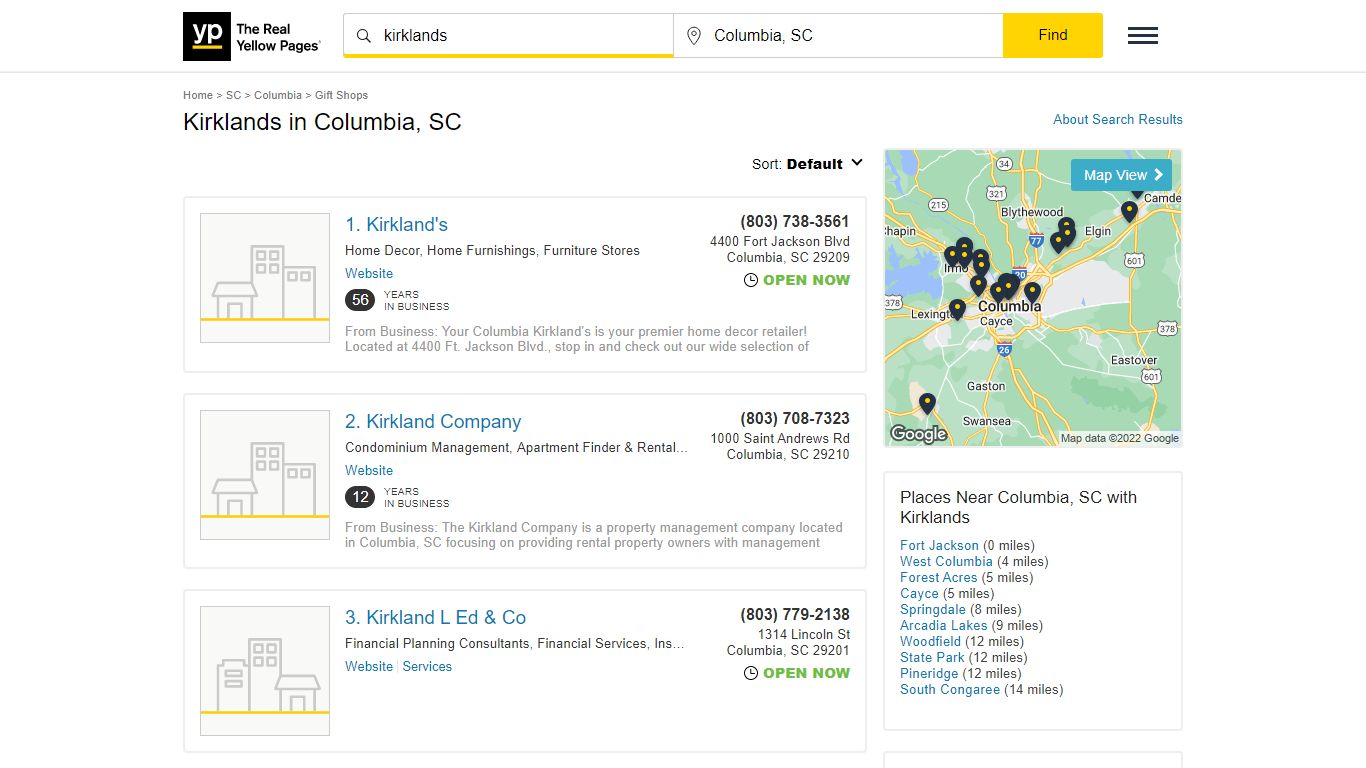
Task: Open the Fort Jackson nearby place link
Action: pos(939,545)
